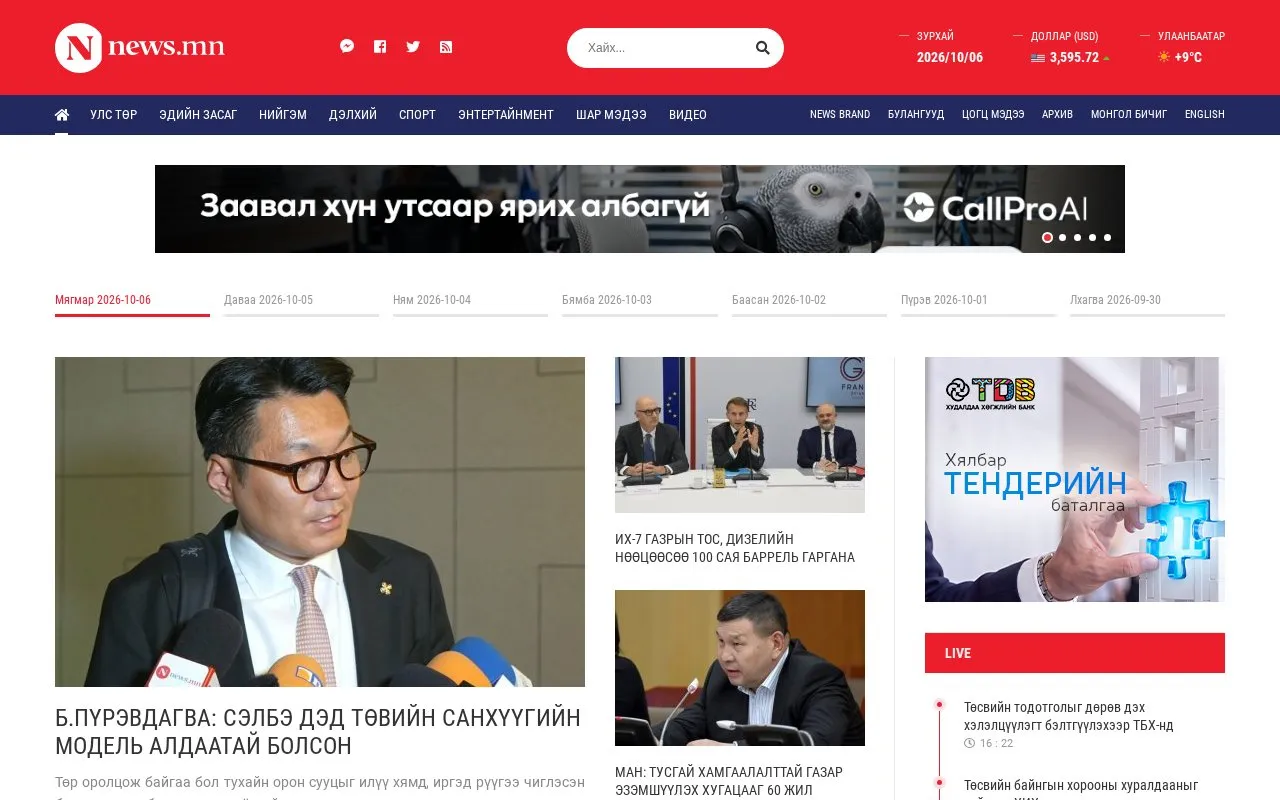
Task: Select the second CallPro banner slide dot
Action: click(1062, 238)
